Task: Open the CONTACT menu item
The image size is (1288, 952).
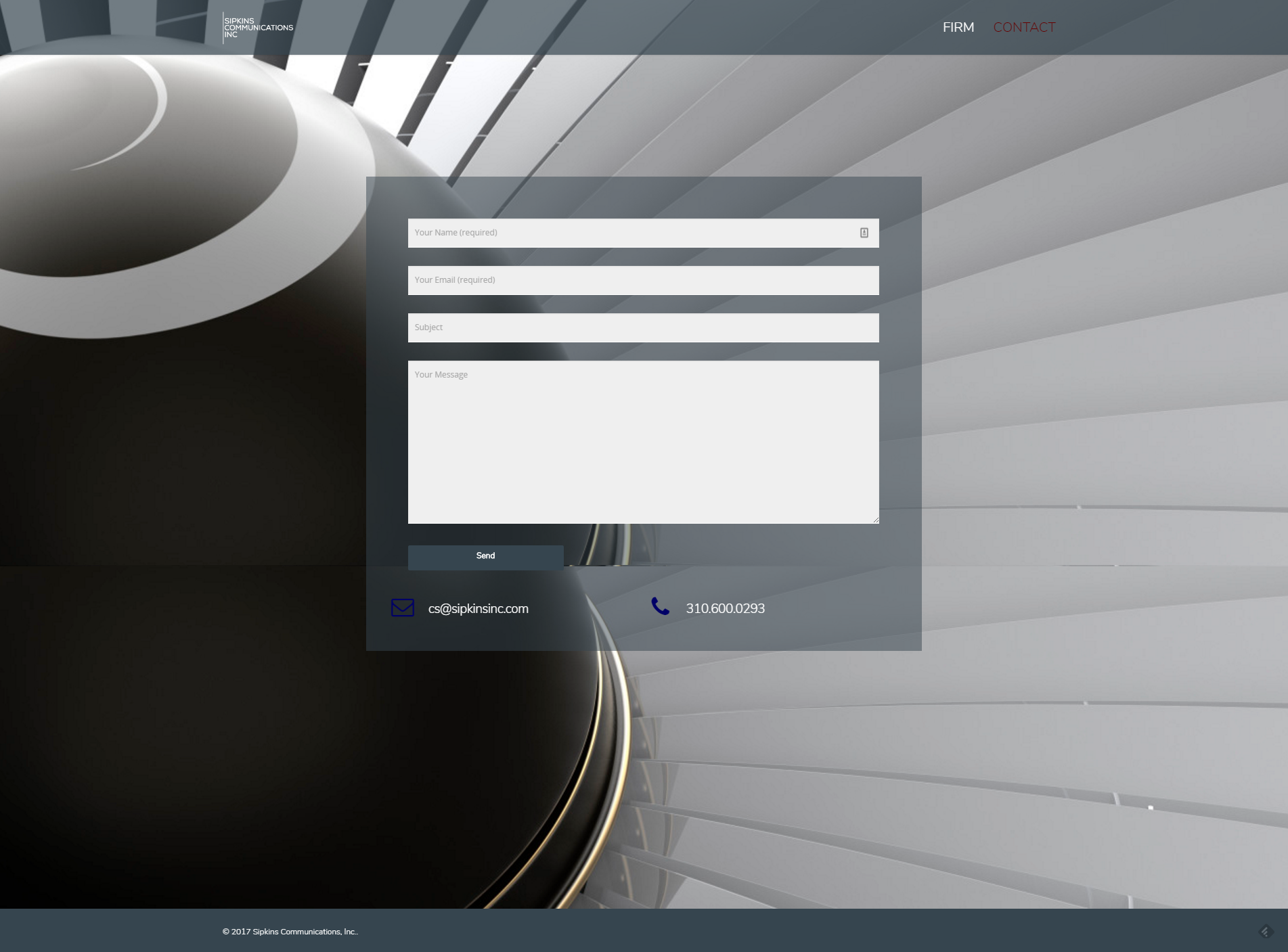Action: (1024, 27)
